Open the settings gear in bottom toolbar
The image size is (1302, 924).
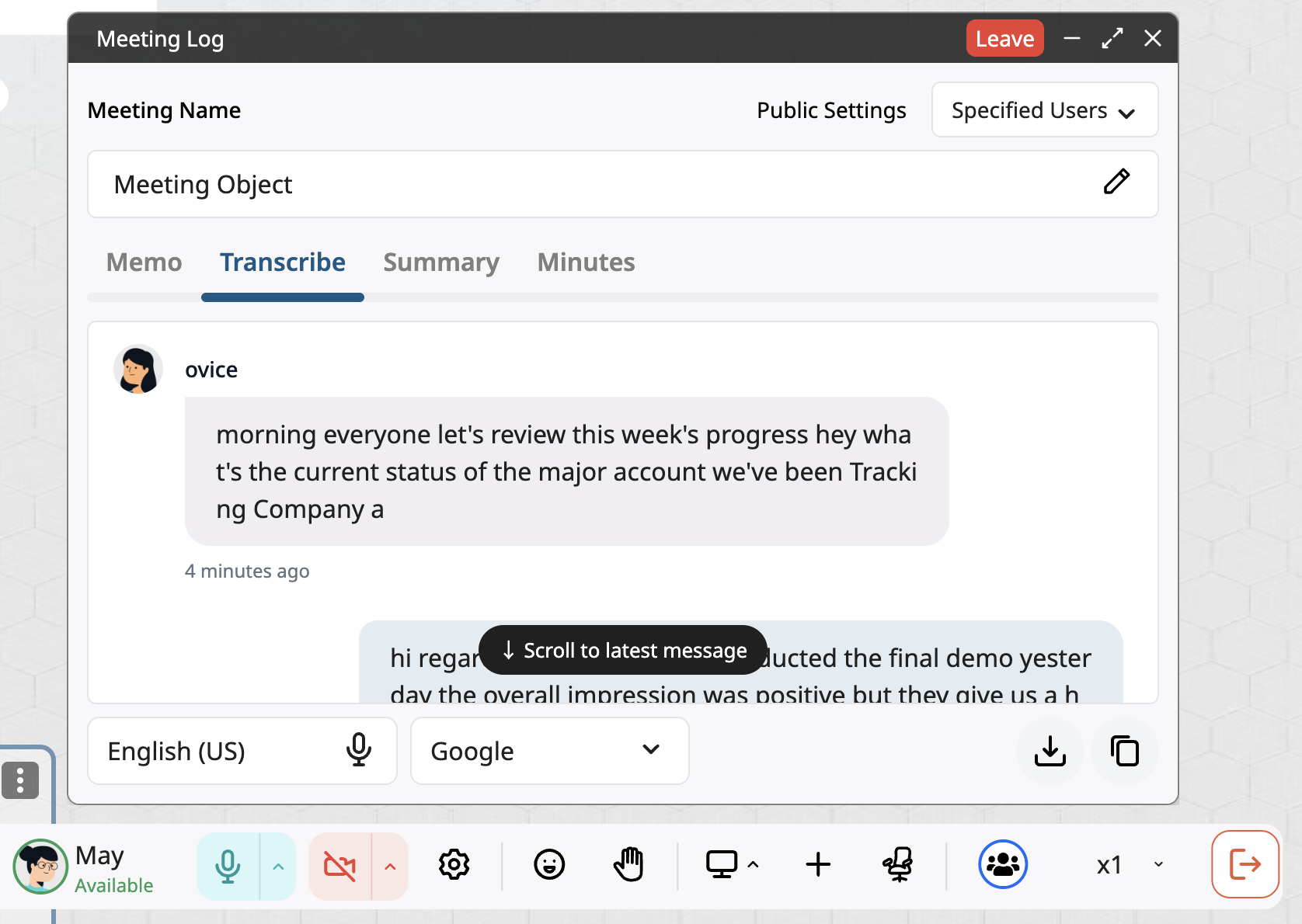[454, 864]
